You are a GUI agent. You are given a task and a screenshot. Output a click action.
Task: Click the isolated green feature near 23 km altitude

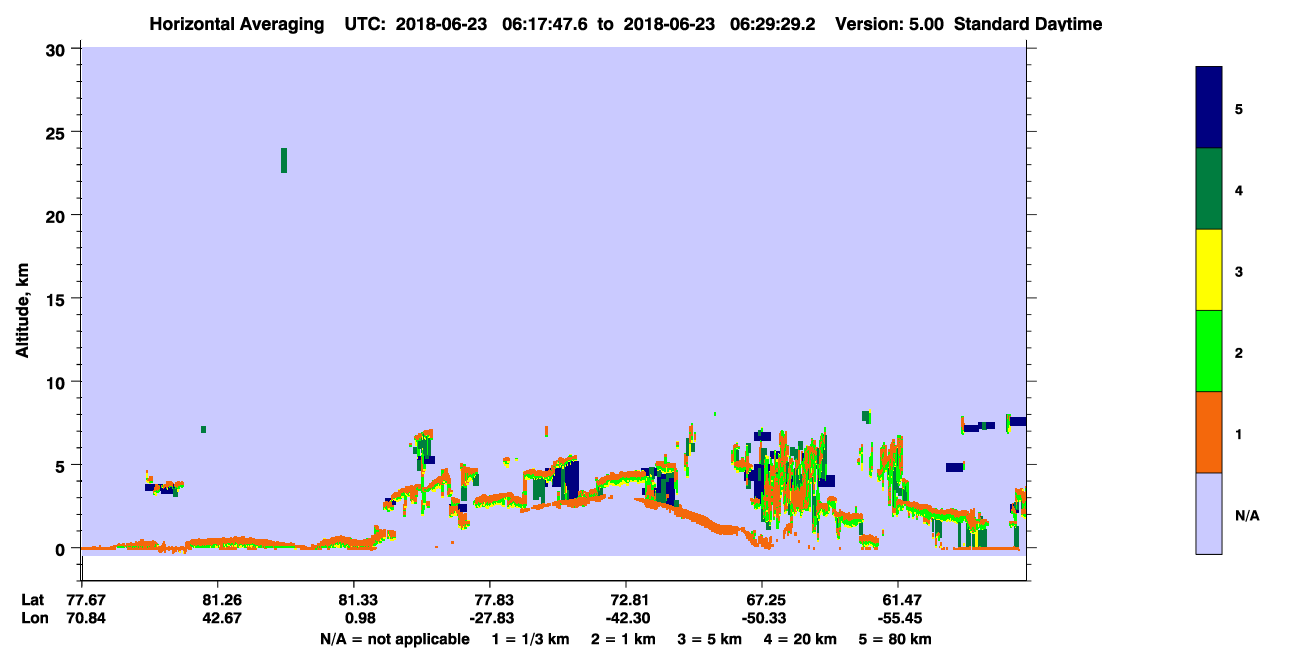click(284, 160)
